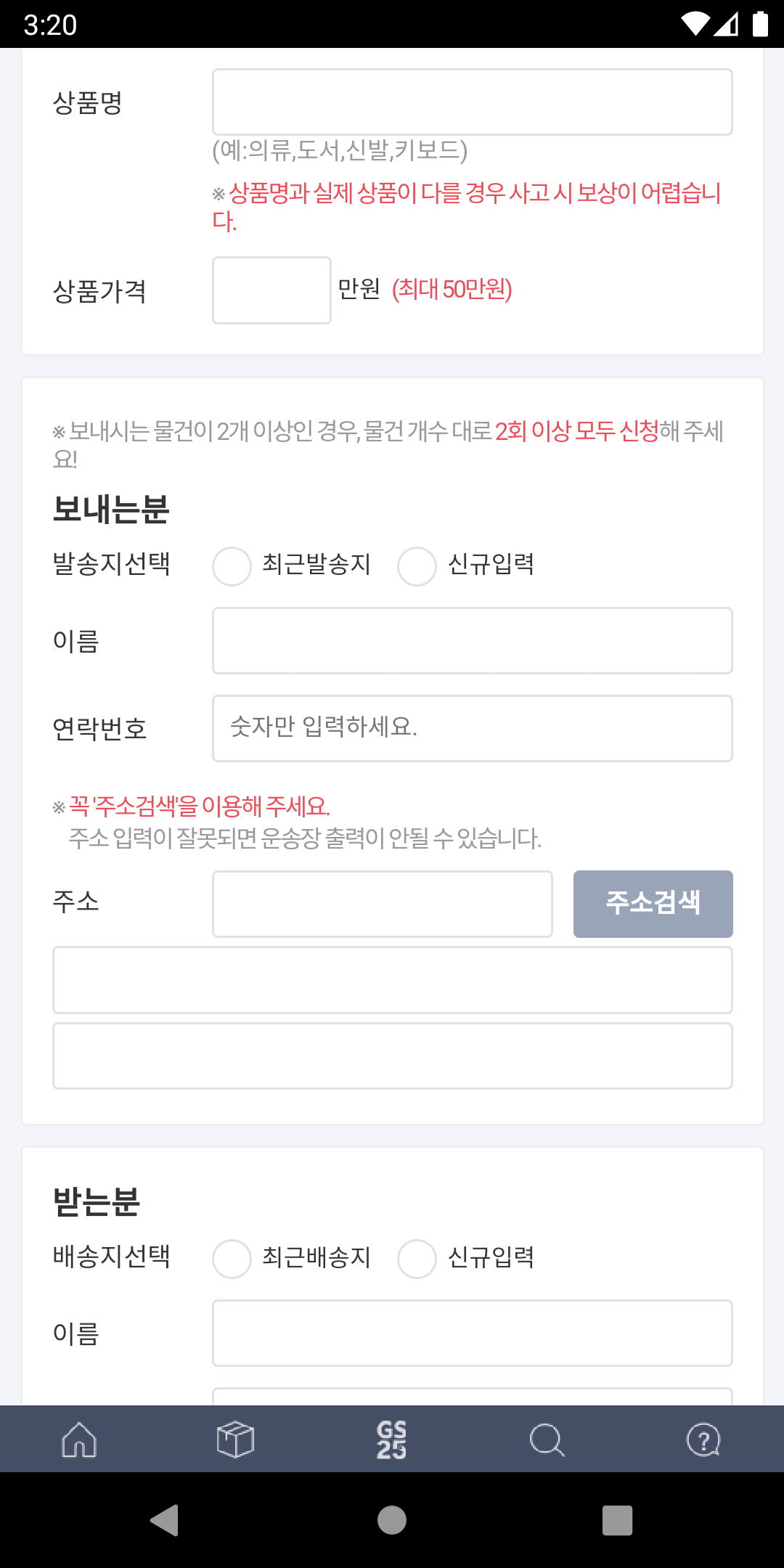This screenshot has height=1568, width=784.
Task: Tap the 주소 postal code field
Action: (382, 904)
